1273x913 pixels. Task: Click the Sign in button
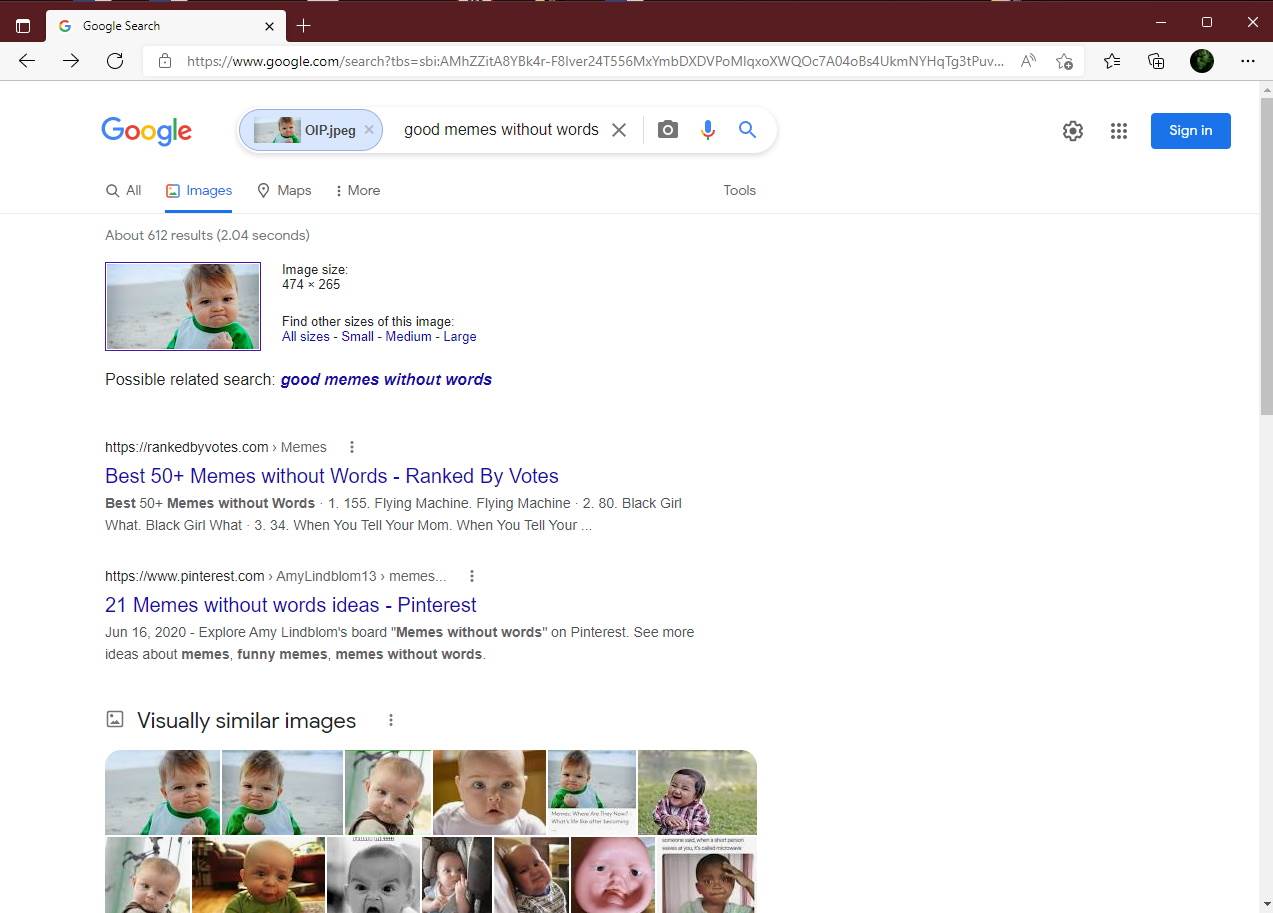pyautogui.click(x=1190, y=131)
